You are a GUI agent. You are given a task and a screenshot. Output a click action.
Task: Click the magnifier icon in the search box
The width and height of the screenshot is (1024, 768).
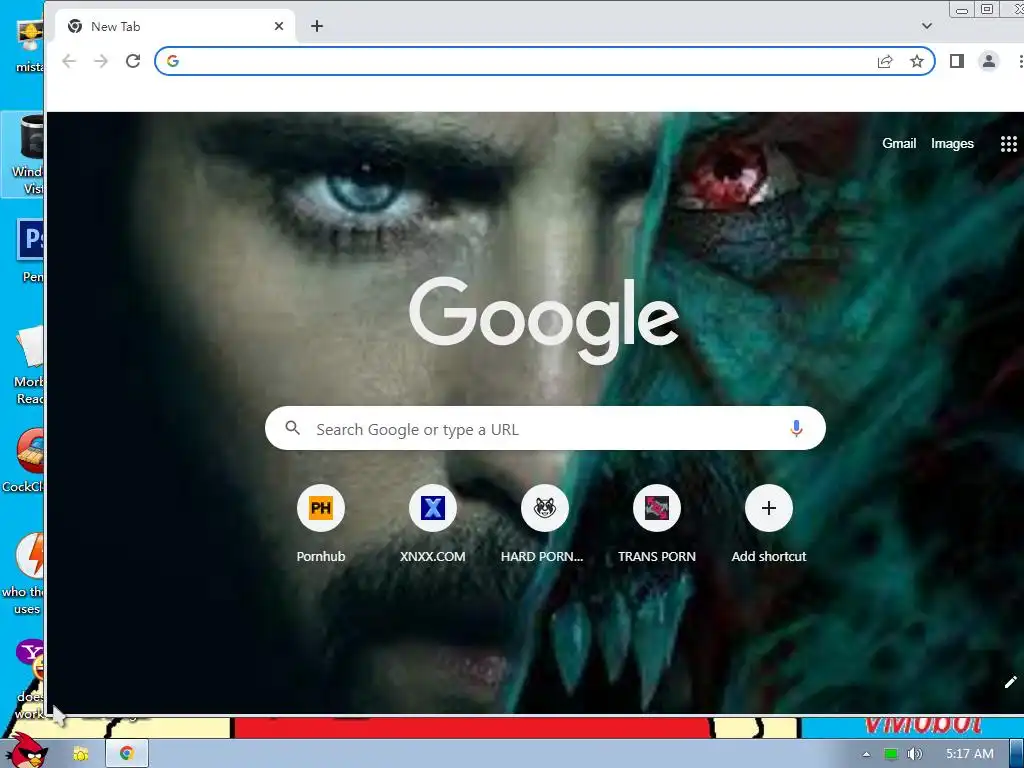(x=293, y=428)
